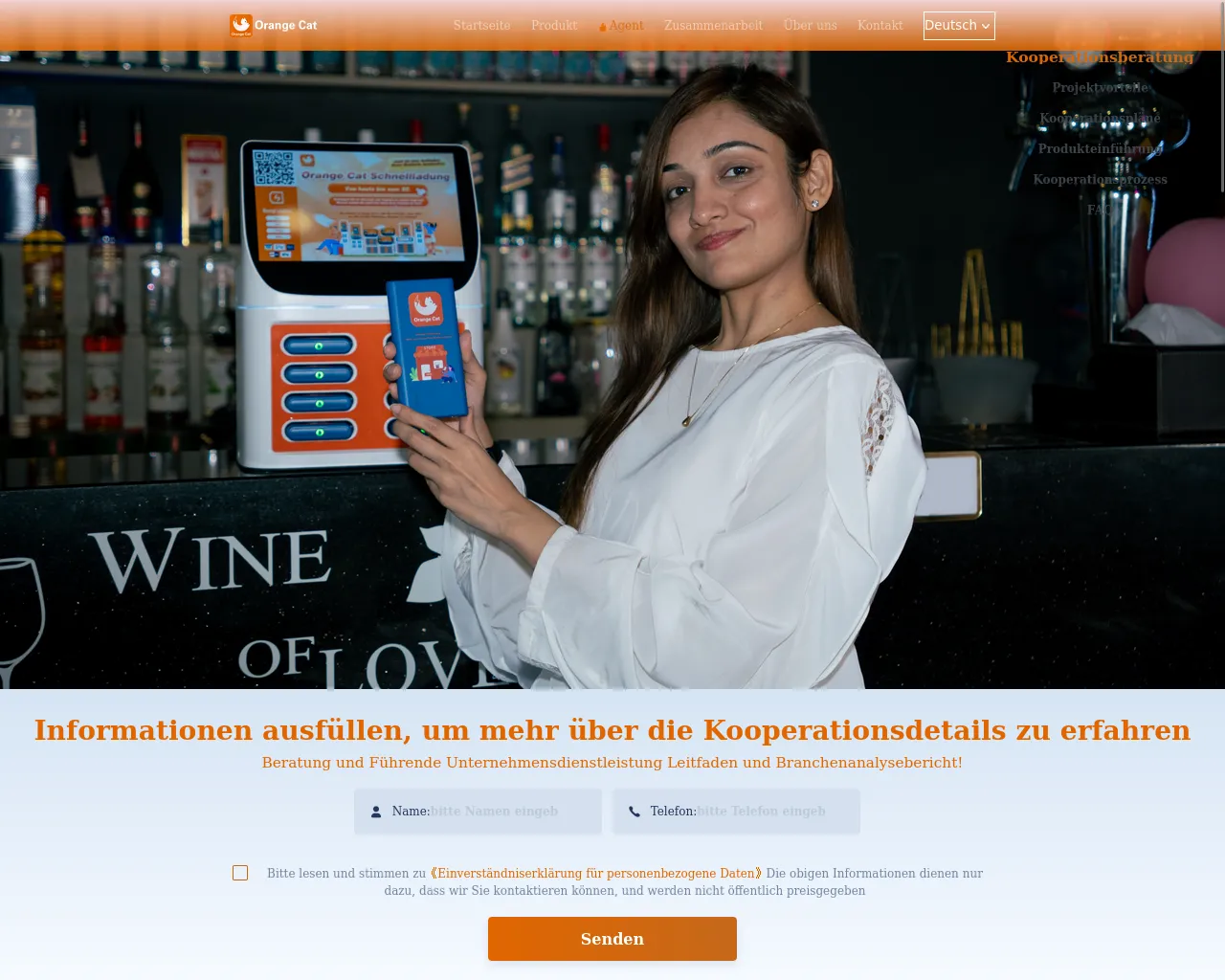The height and width of the screenshot is (980, 1225).
Task: Open the Einverständniserklärung für personenbezogene Daten link
Action: (596, 873)
